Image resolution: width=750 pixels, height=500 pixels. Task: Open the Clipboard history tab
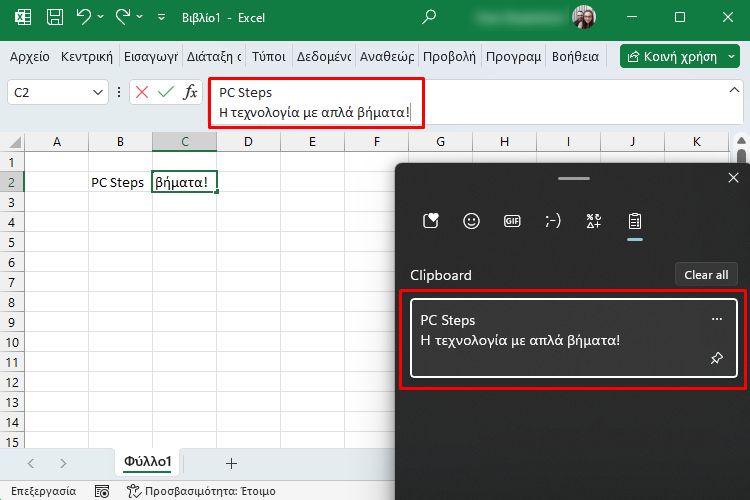point(635,221)
